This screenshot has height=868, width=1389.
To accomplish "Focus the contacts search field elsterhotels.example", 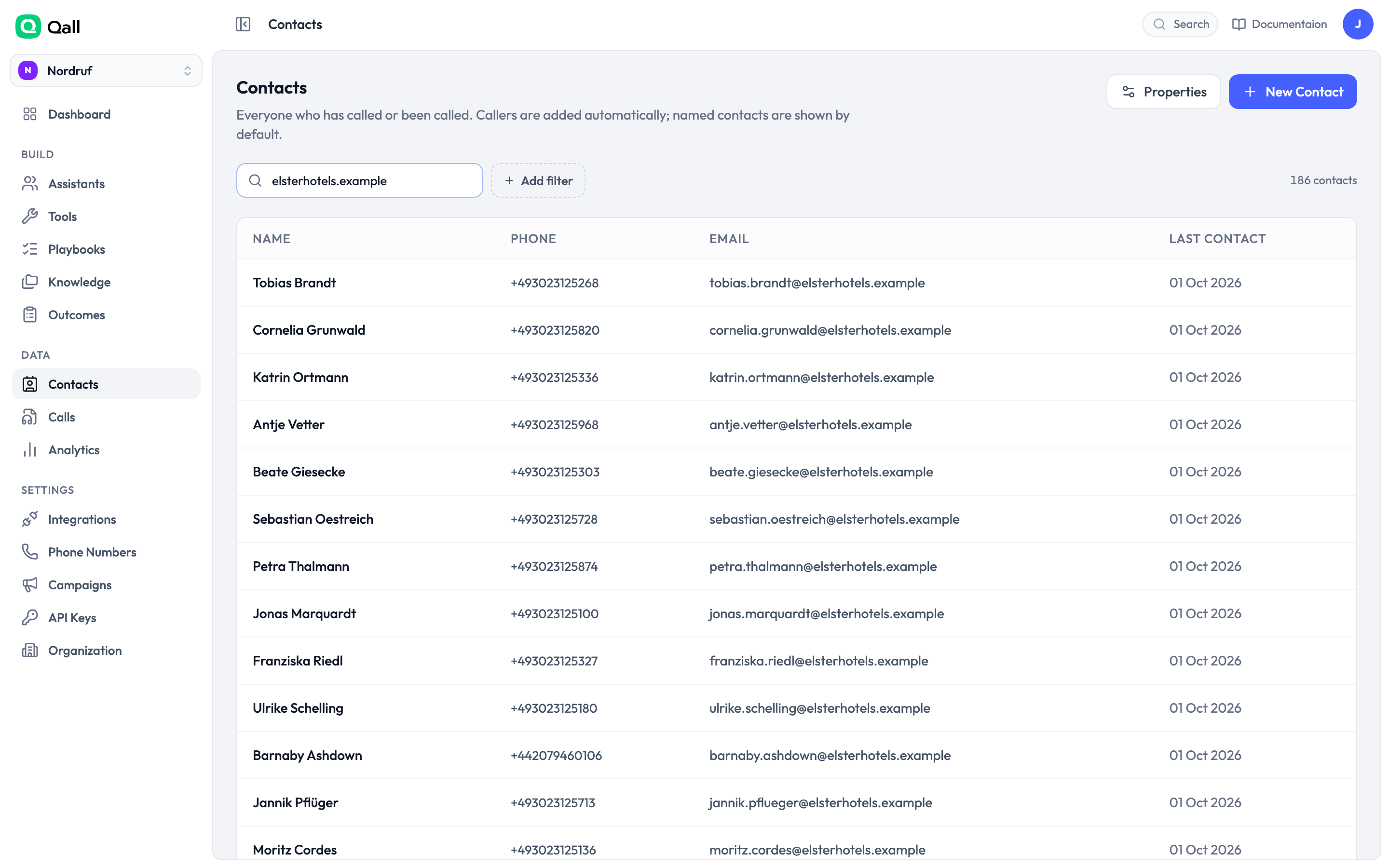I will point(359,180).
